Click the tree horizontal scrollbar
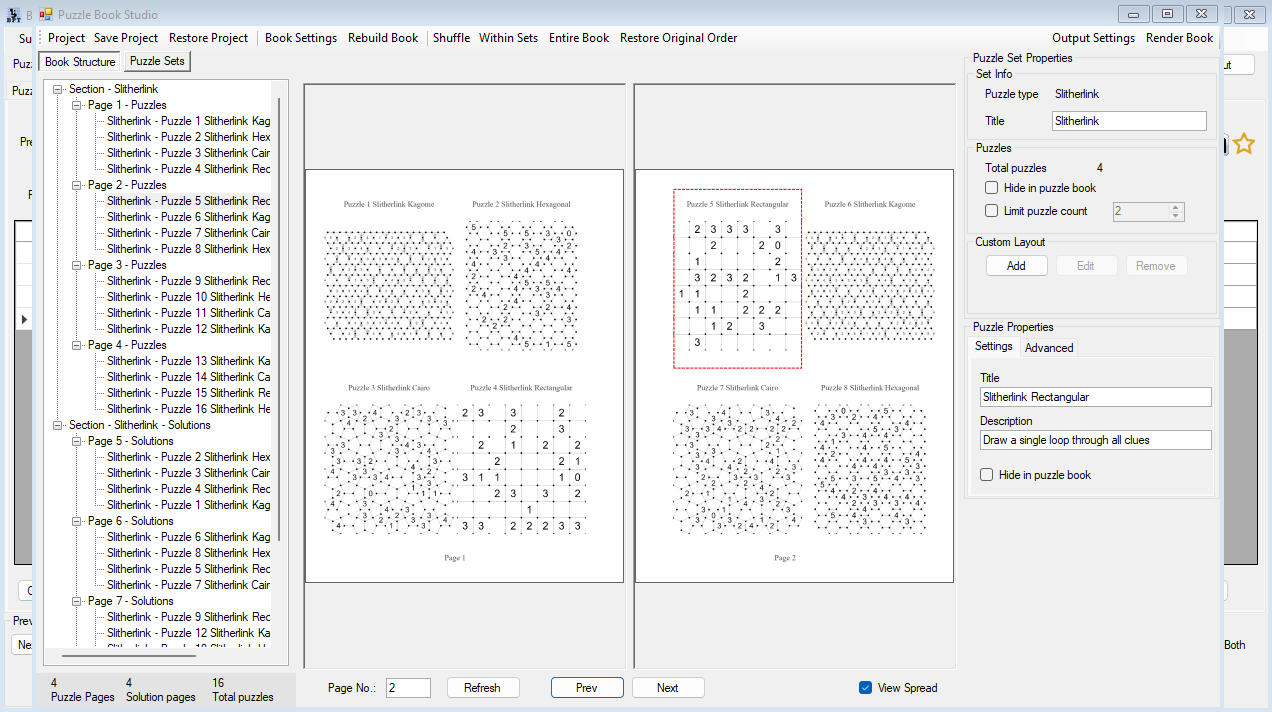The width and height of the screenshot is (1272, 712). (x=129, y=656)
